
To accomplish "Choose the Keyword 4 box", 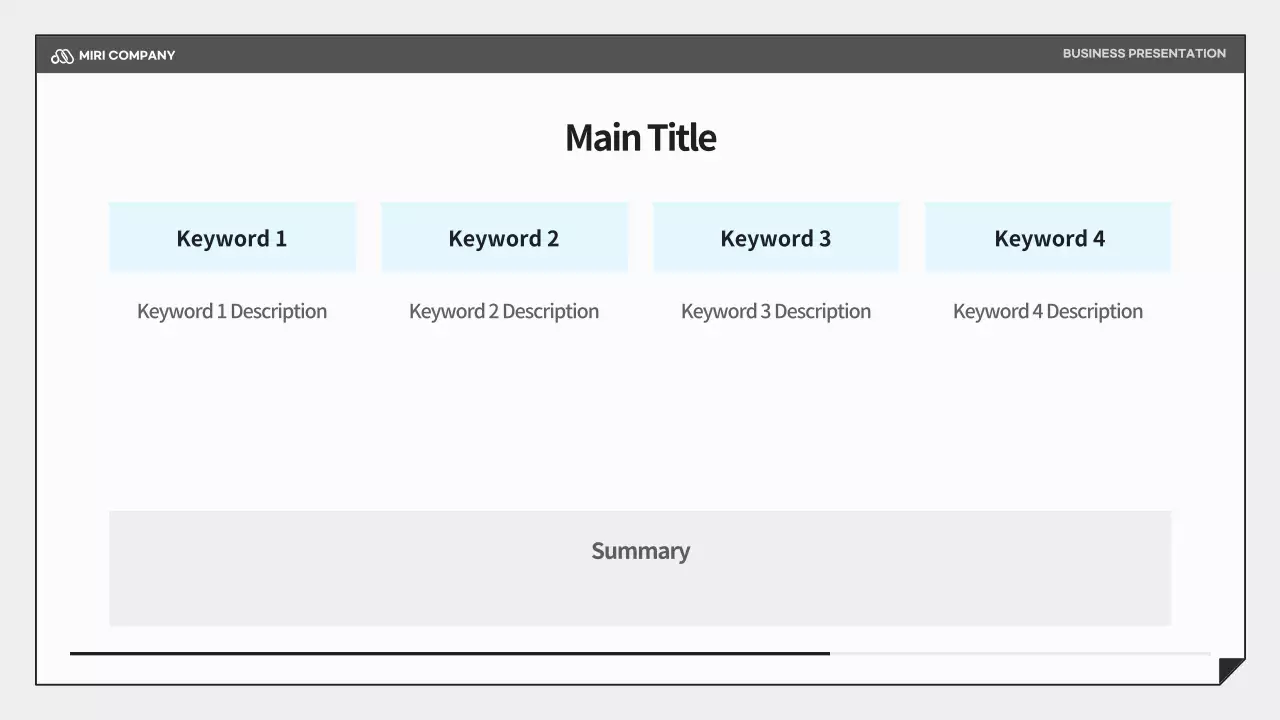I will [x=1048, y=238].
